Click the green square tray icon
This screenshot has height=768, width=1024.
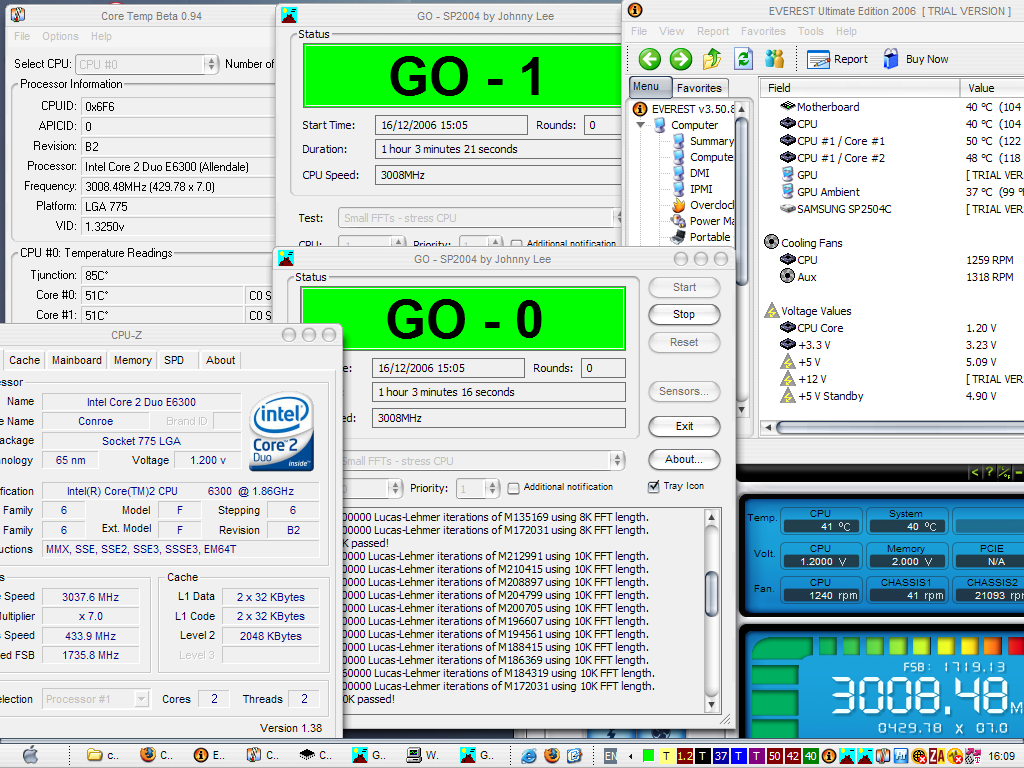648,756
